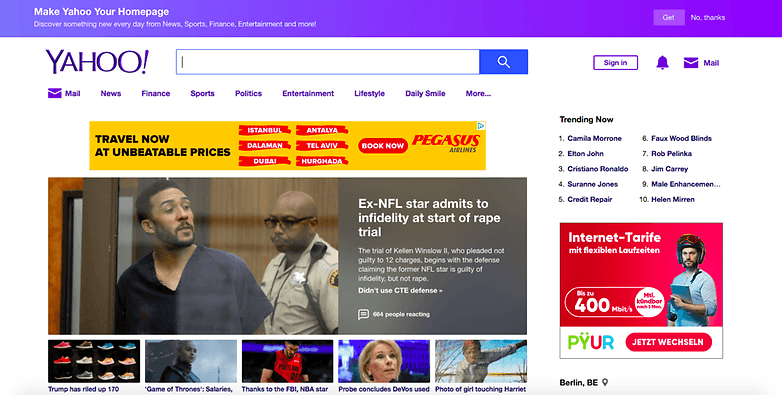The height and width of the screenshot is (395, 782).
Task: Click trending topic Elton John
Action: click(x=586, y=154)
